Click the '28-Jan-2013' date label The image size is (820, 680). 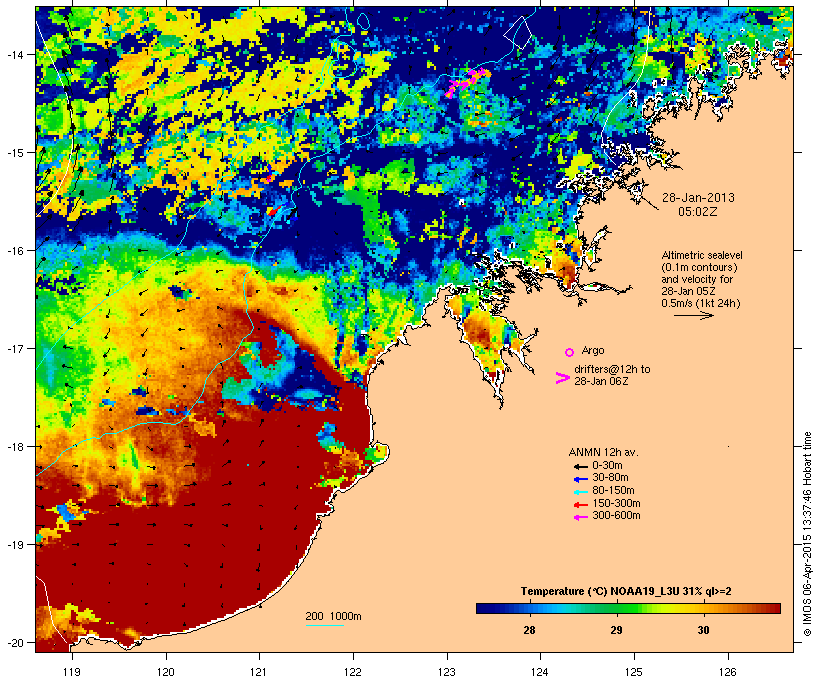pyautogui.click(x=698, y=198)
